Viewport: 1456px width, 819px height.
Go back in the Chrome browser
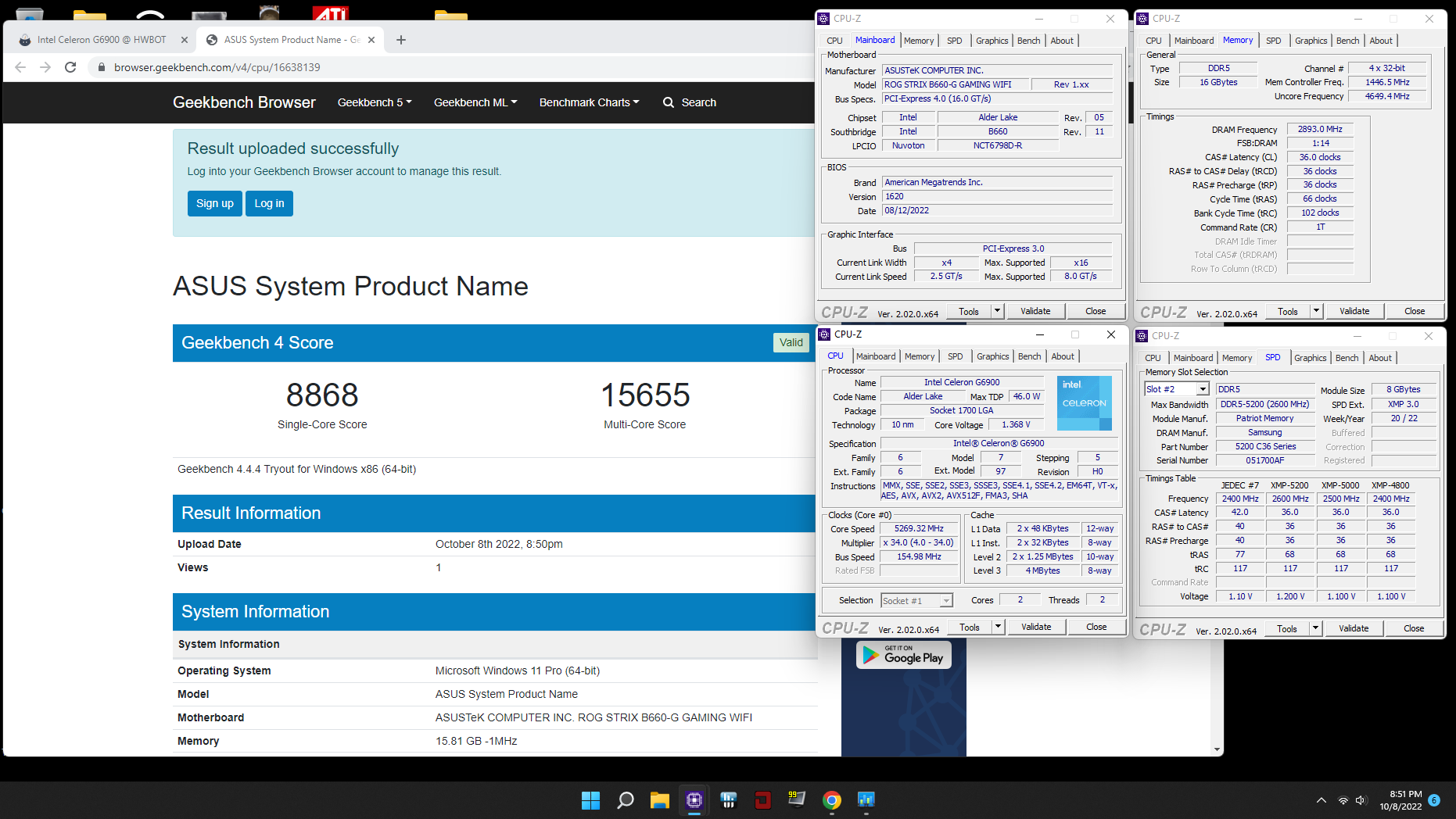[20, 67]
